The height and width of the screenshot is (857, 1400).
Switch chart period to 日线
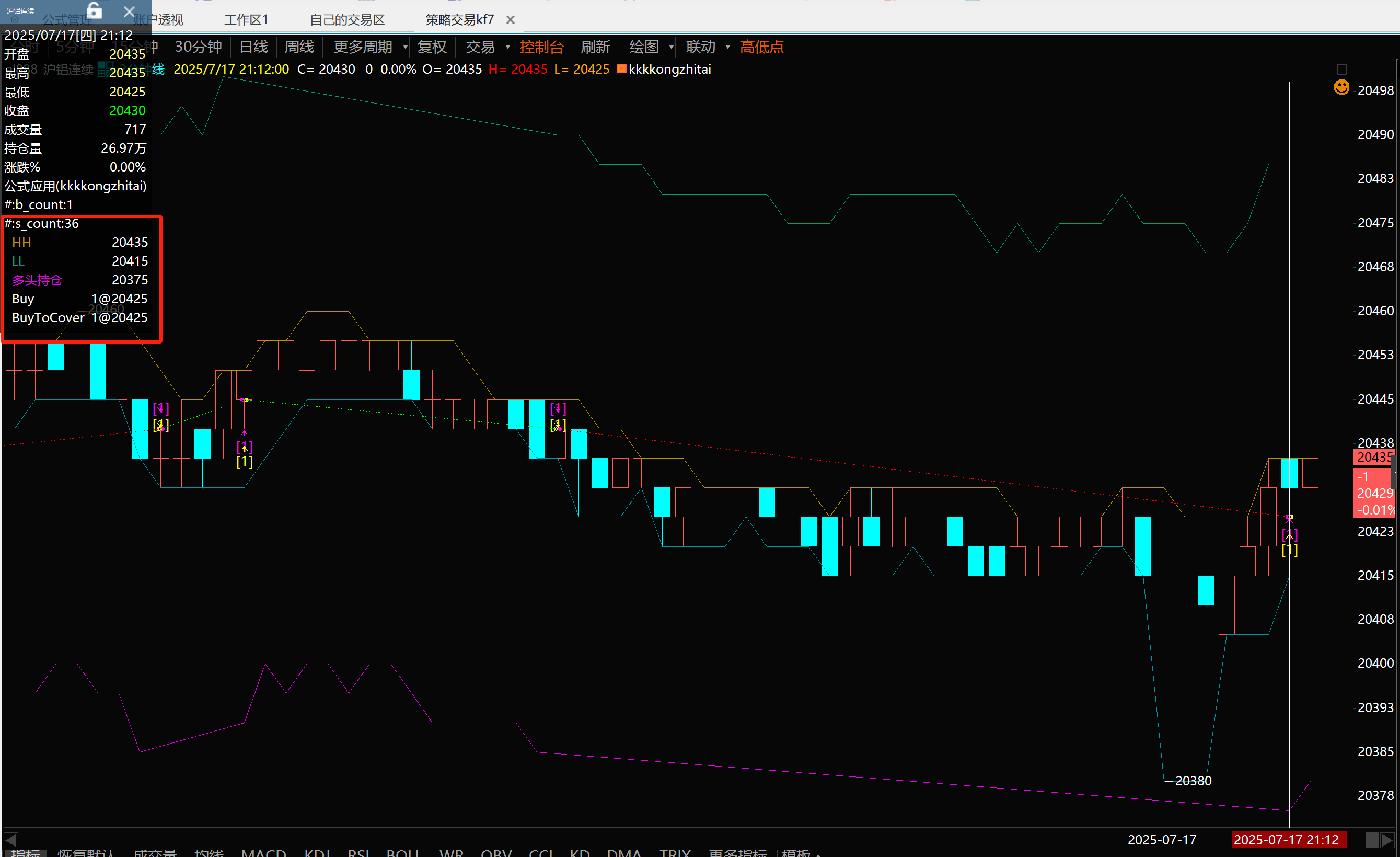point(253,47)
